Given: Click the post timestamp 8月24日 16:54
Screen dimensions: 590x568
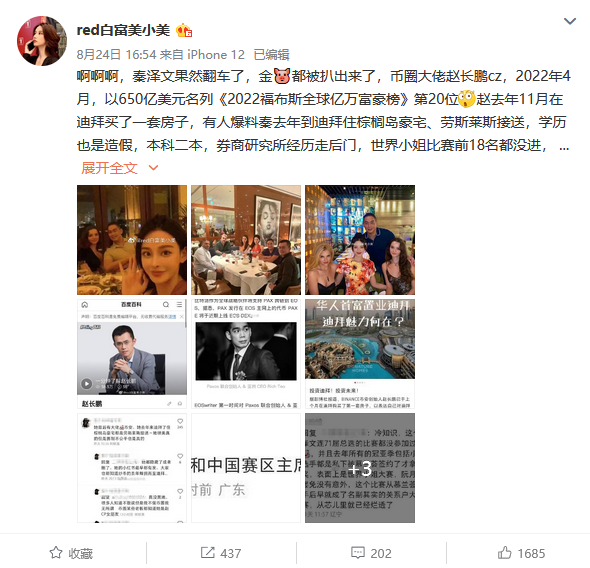Looking at the screenshot, I should point(116,55).
